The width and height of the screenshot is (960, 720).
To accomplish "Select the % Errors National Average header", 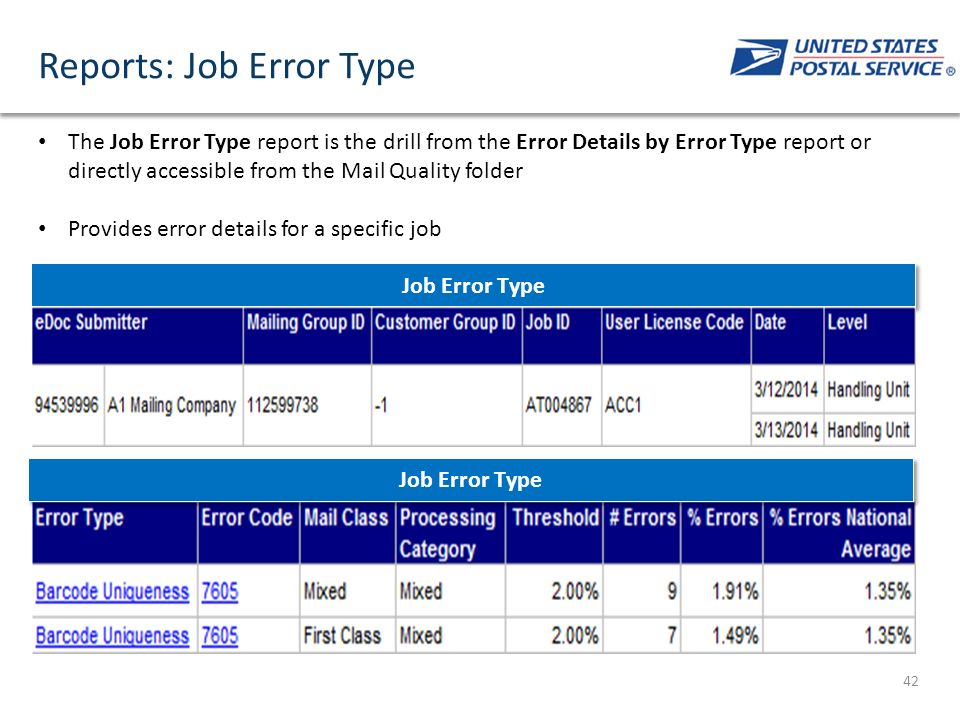I will coord(839,533).
